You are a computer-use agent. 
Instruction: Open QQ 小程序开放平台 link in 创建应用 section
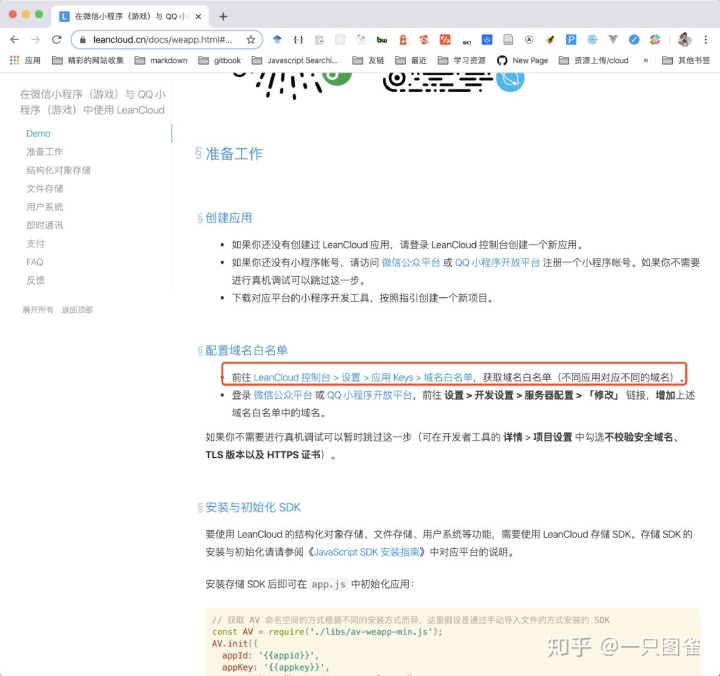pyautogui.click(x=497, y=263)
